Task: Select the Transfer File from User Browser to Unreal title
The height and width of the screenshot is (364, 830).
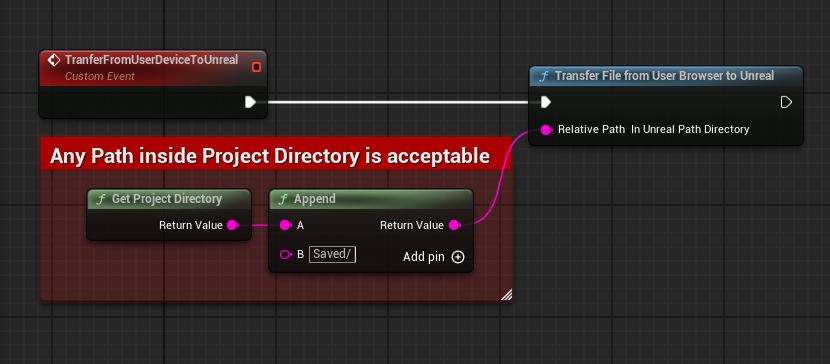Action: click(664, 76)
